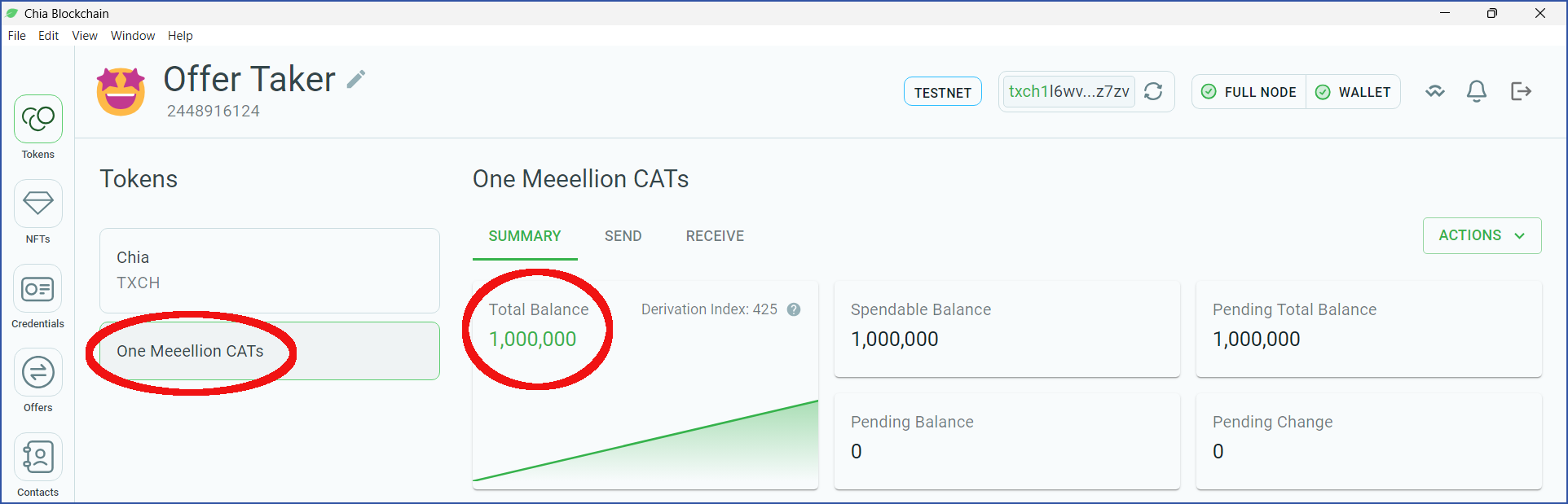The height and width of the screenshot is (504, 1568).
Task: Refresh the receive address
Action: pyautogui.click(x=1153, y=91)
